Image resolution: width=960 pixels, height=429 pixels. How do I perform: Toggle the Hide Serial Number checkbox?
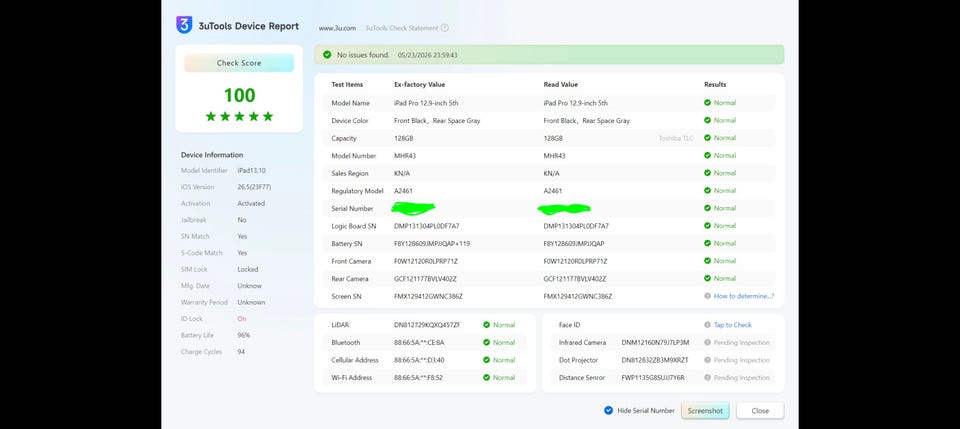608,411
